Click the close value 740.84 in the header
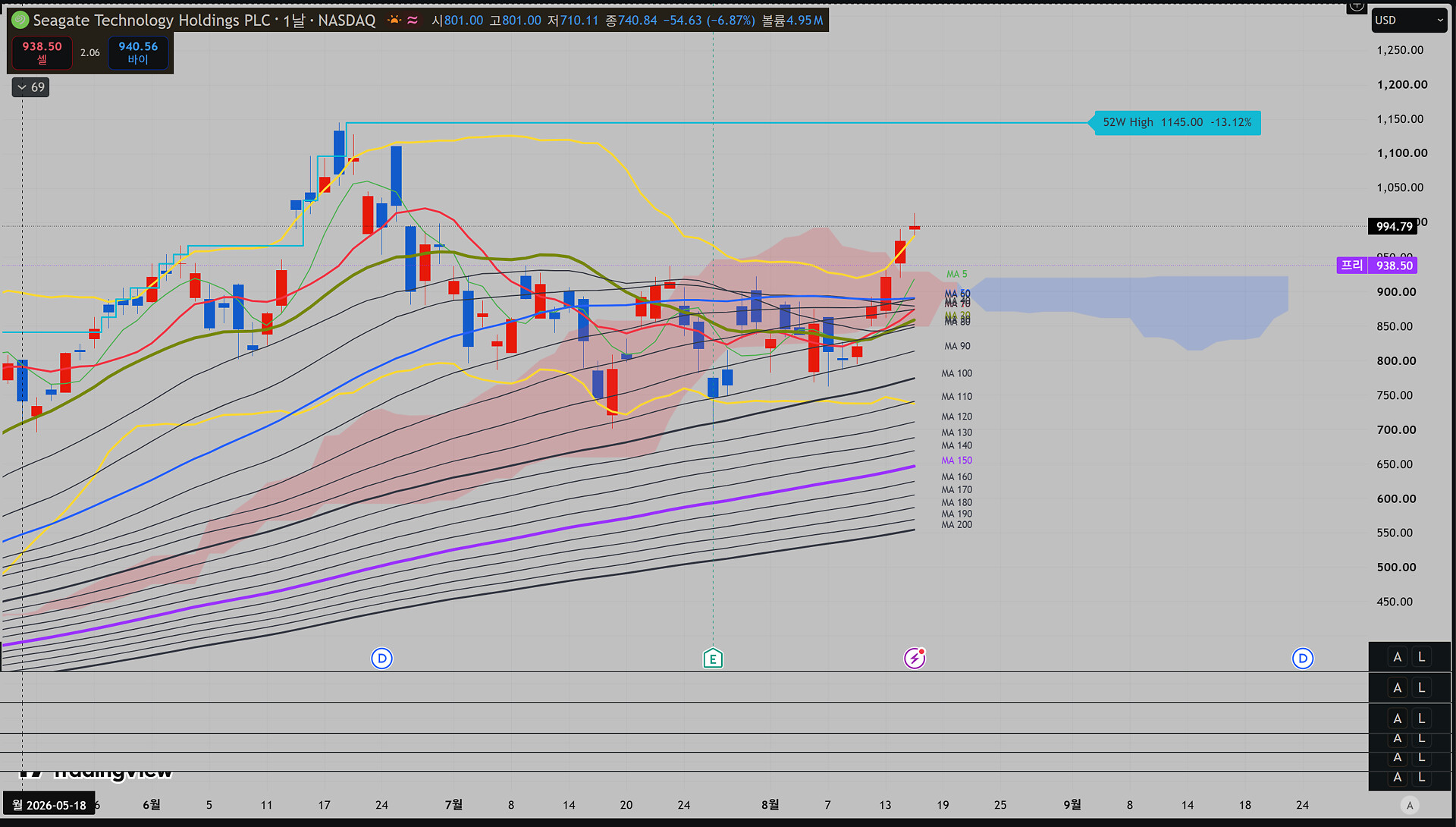Image resolution: width=1456 pixels, height=827 pixels. tap(638, 20)
